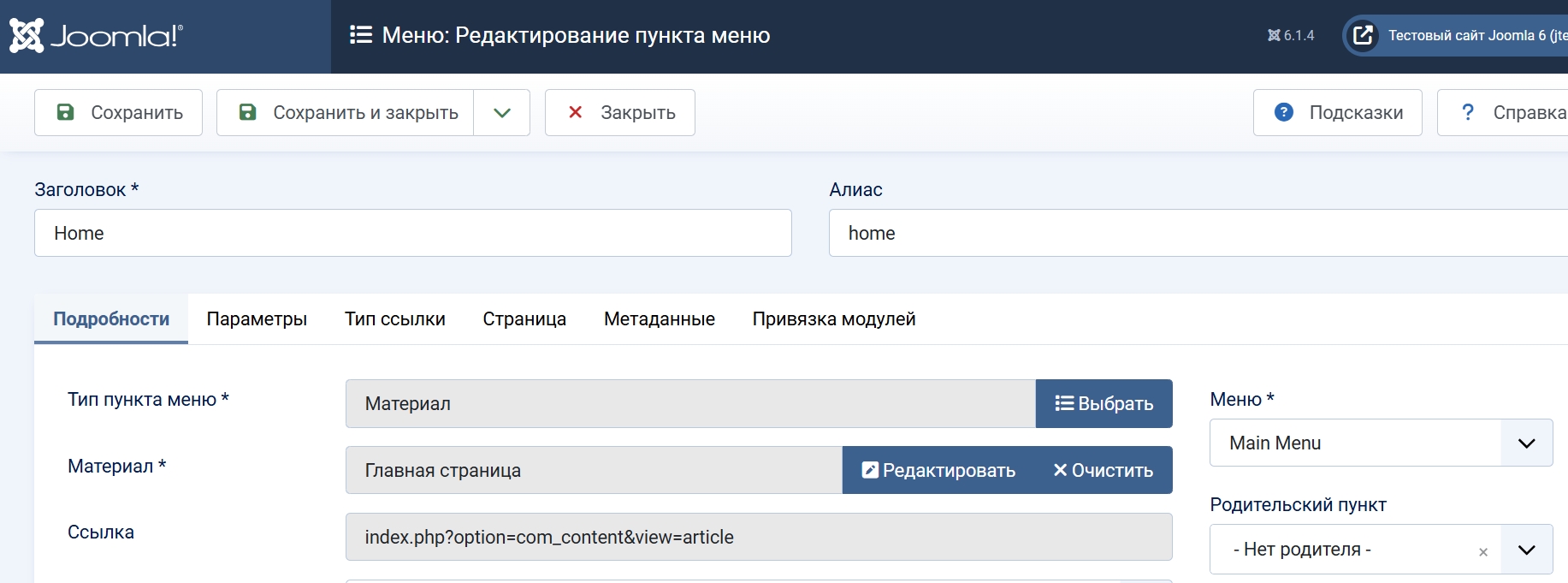Choose menu item type with Выбрать
The image size is (1568, 583).
pos(1104,403)
